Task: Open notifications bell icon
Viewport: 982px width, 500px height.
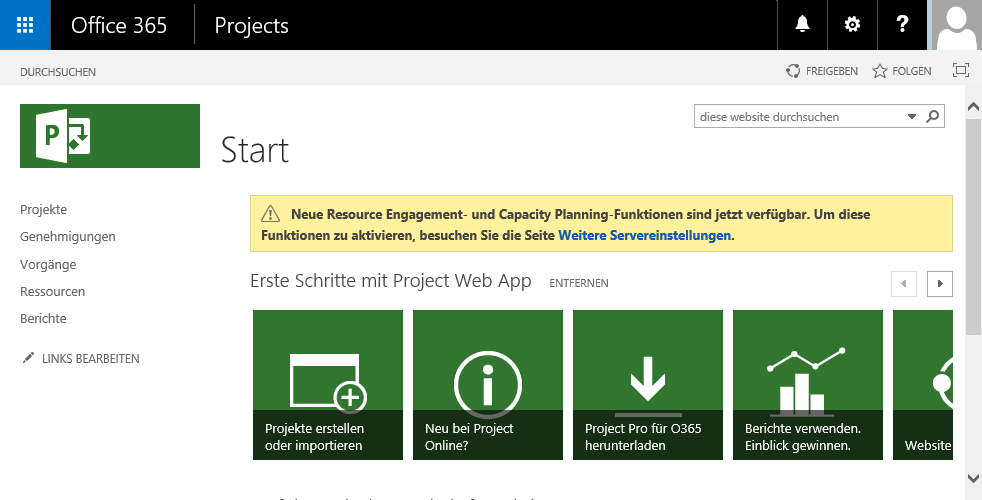Action: click(802, 25)
